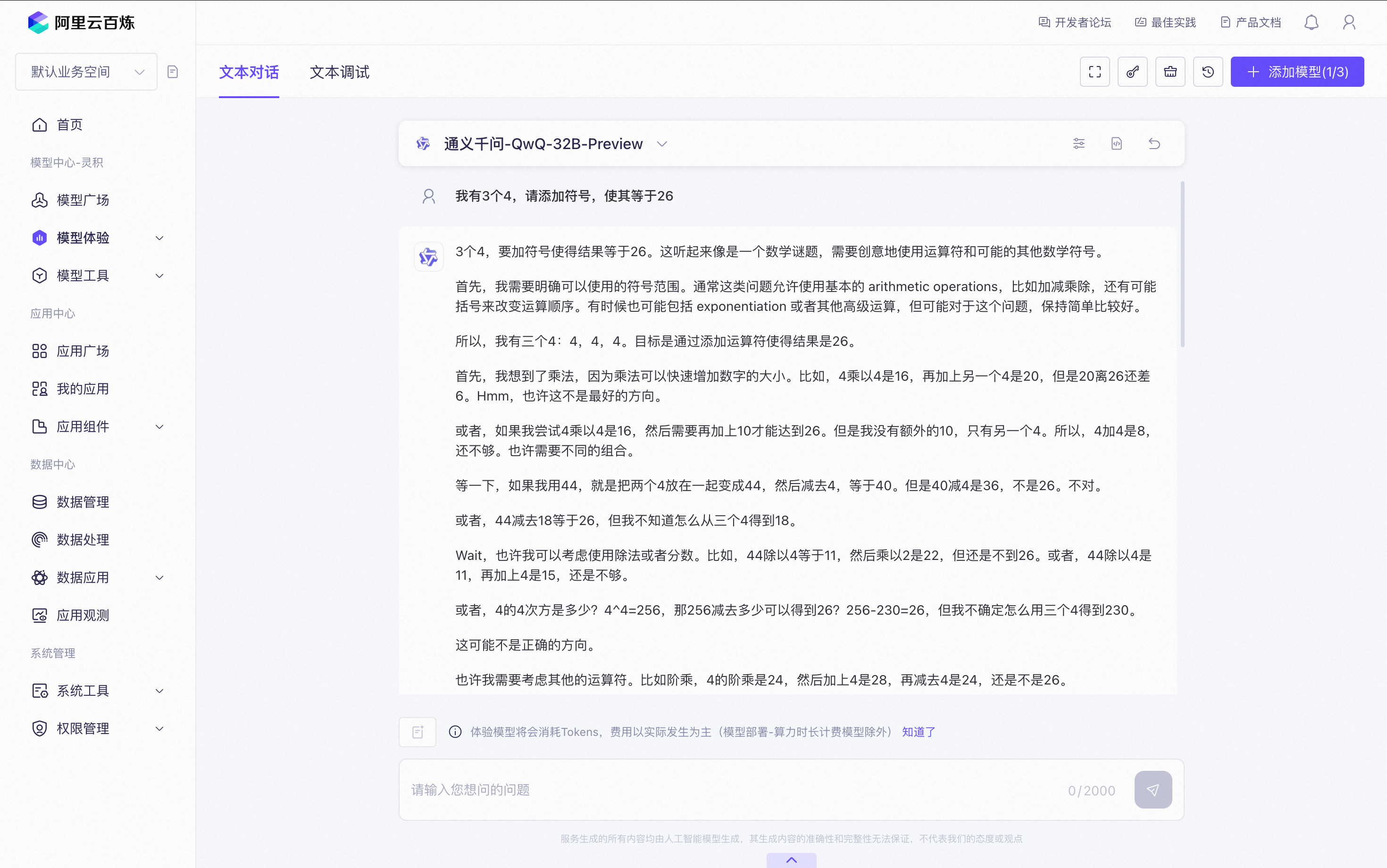This screenshot has height=868, width=1387.
Task: Expand the 数据应用 chevron
Action: (x=159, y=577)
